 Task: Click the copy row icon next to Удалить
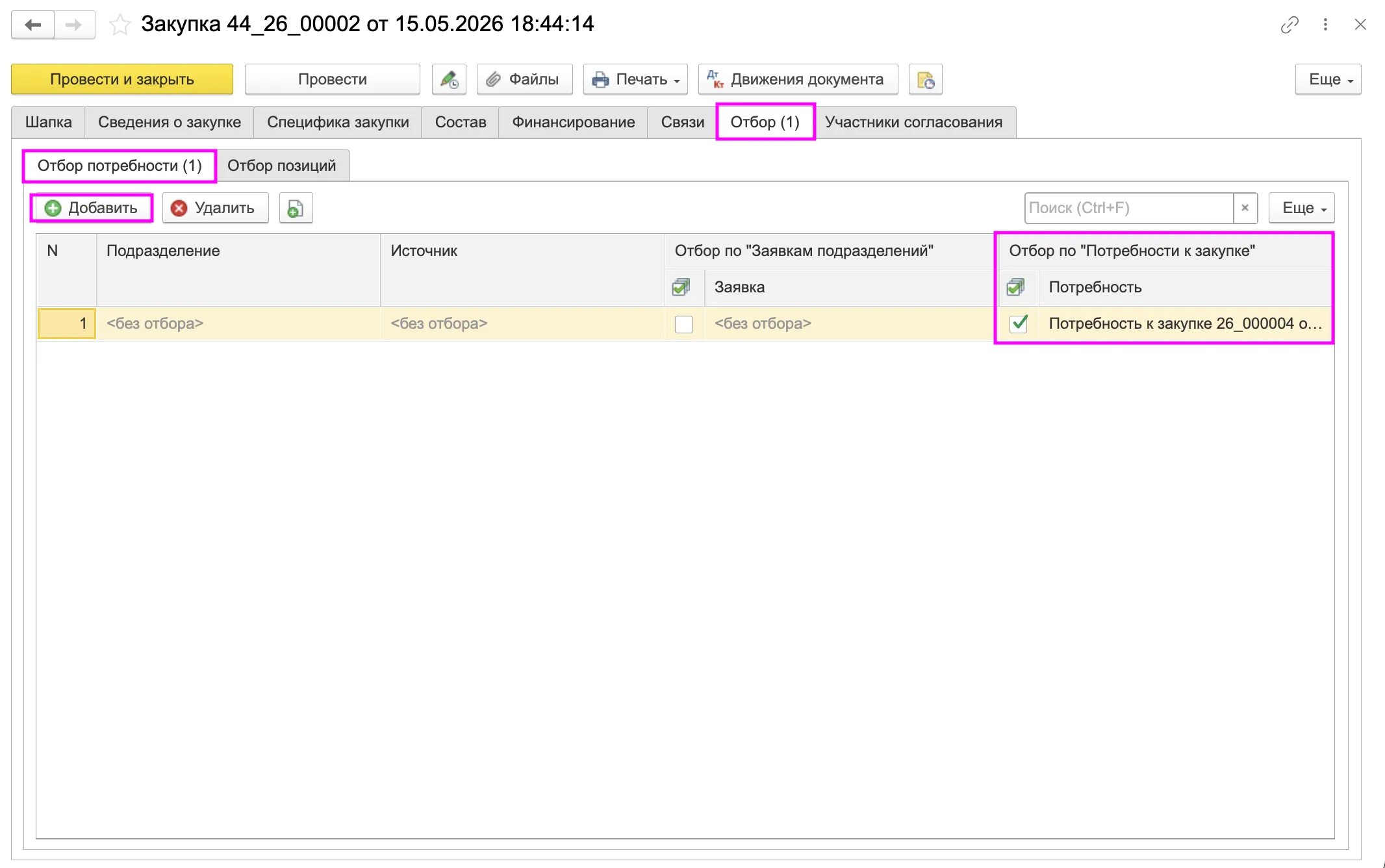296,208
